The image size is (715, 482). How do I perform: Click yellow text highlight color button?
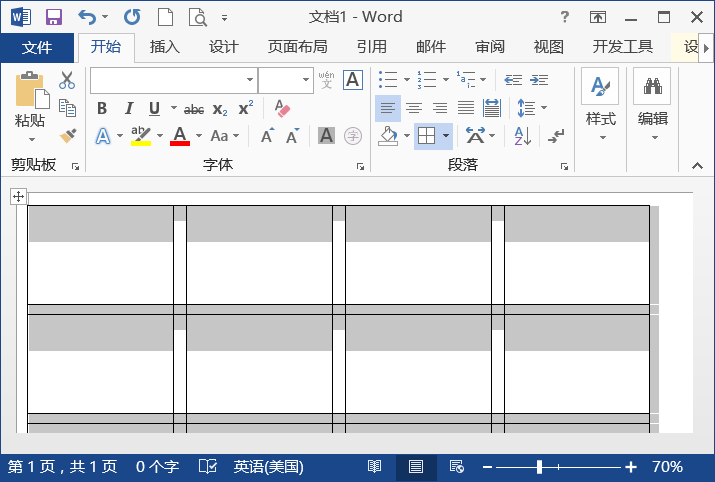point(141,136)
